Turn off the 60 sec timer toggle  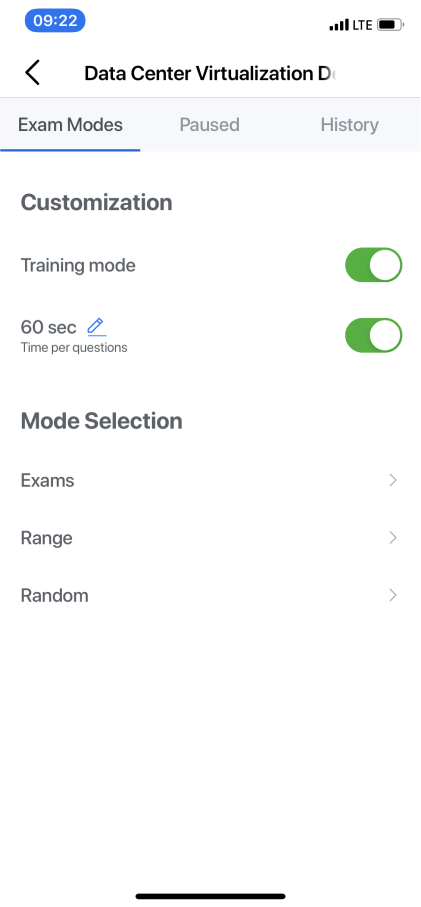tap(374, 335)
